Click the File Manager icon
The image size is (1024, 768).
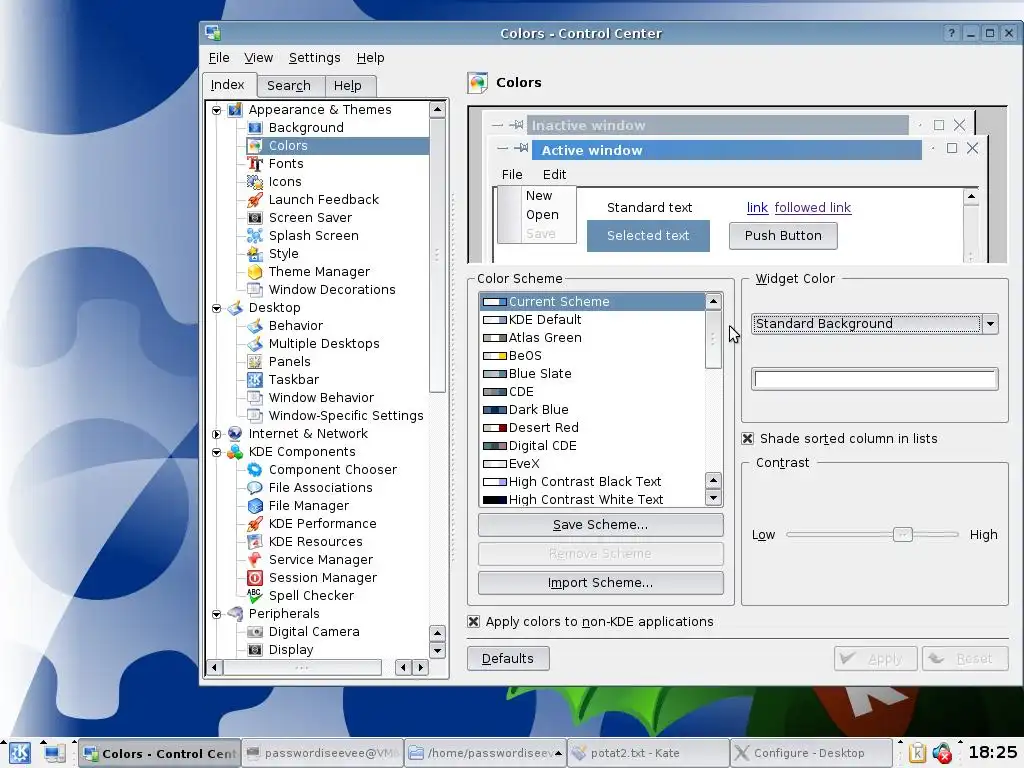click(255, 505)
